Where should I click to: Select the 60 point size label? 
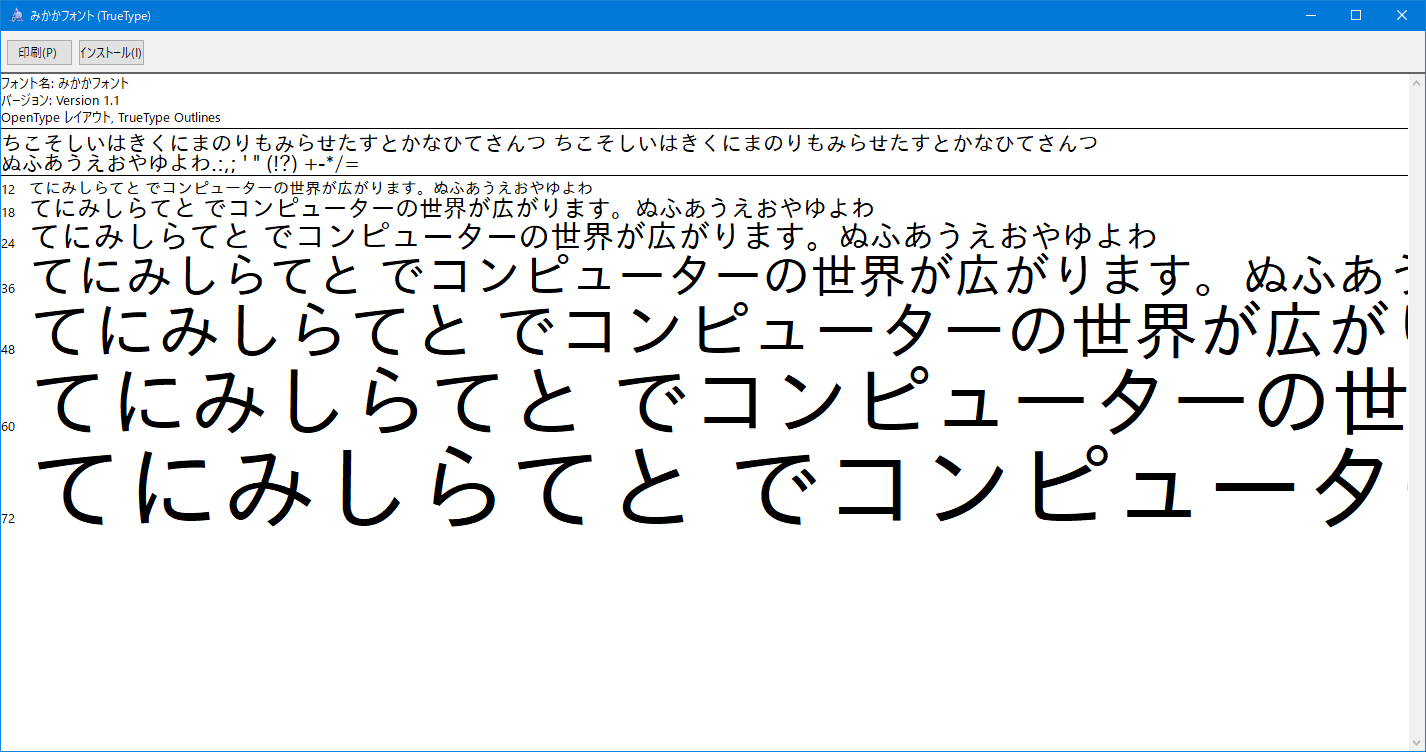point(8,427)
